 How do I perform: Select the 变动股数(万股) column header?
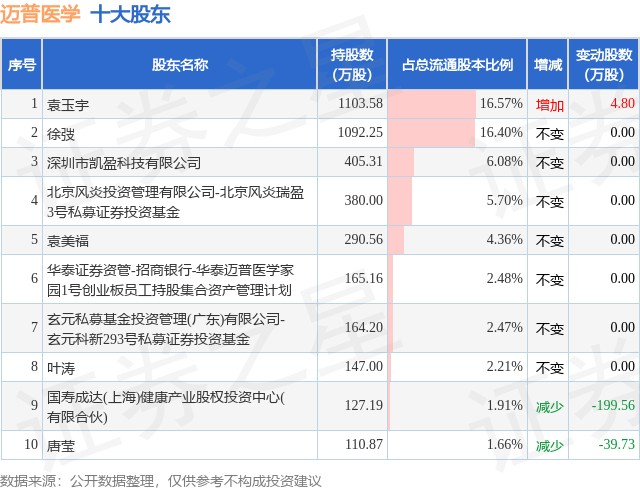point(604,65)
